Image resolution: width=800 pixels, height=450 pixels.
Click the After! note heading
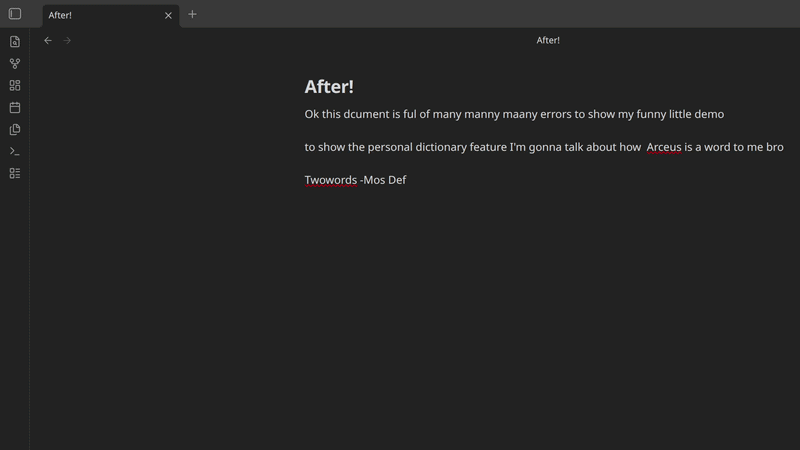(329, 86)
